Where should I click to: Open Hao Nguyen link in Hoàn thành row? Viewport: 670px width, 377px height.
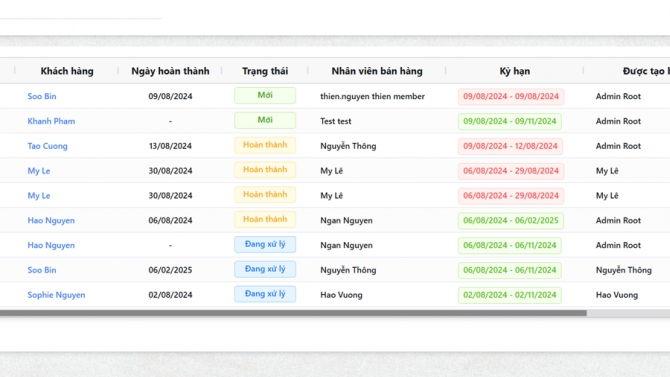(x=51, y=220)
